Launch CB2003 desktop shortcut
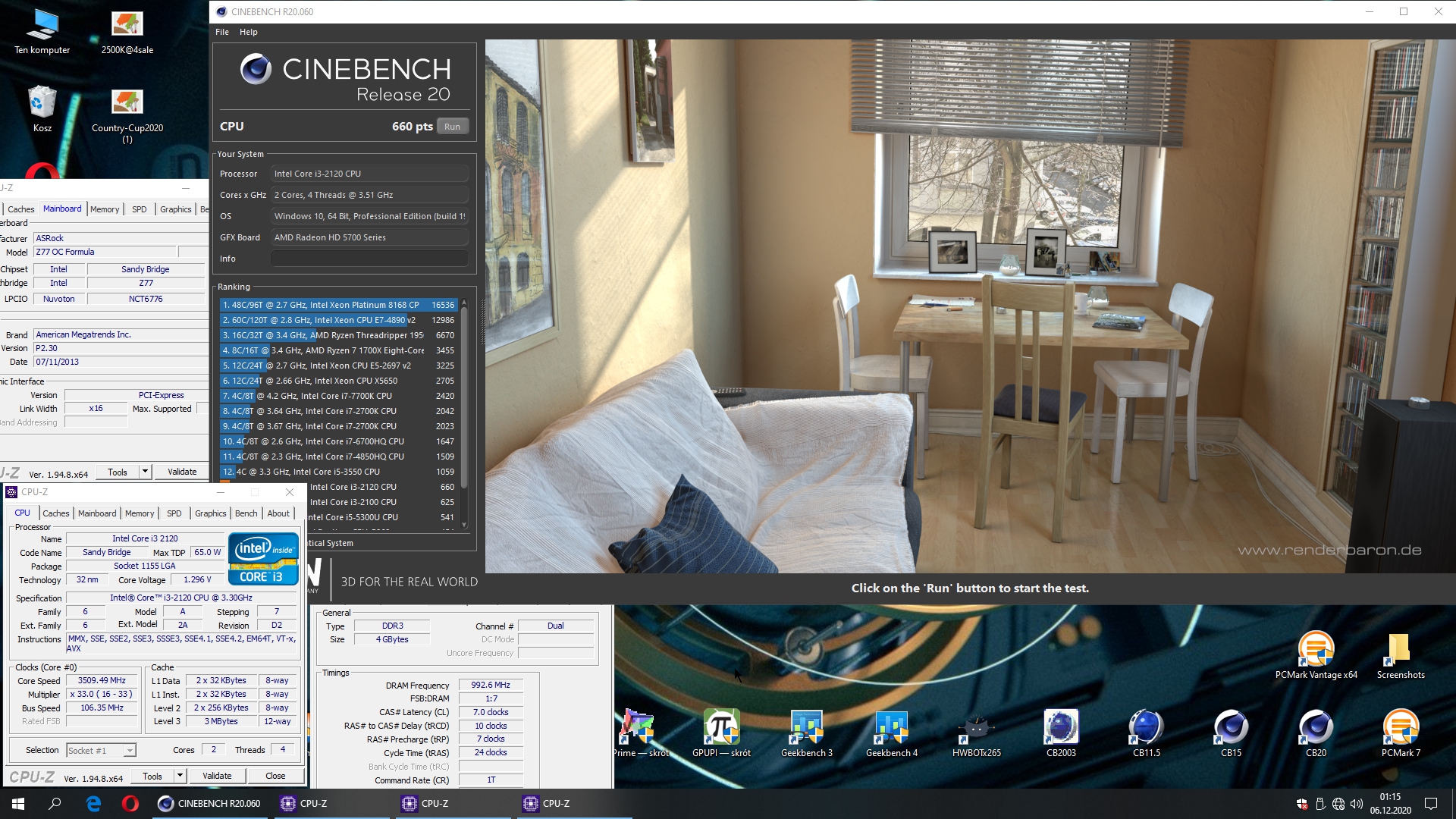Image resolution: width=1456 pixels, height=819 pixels. [1061, 733]
